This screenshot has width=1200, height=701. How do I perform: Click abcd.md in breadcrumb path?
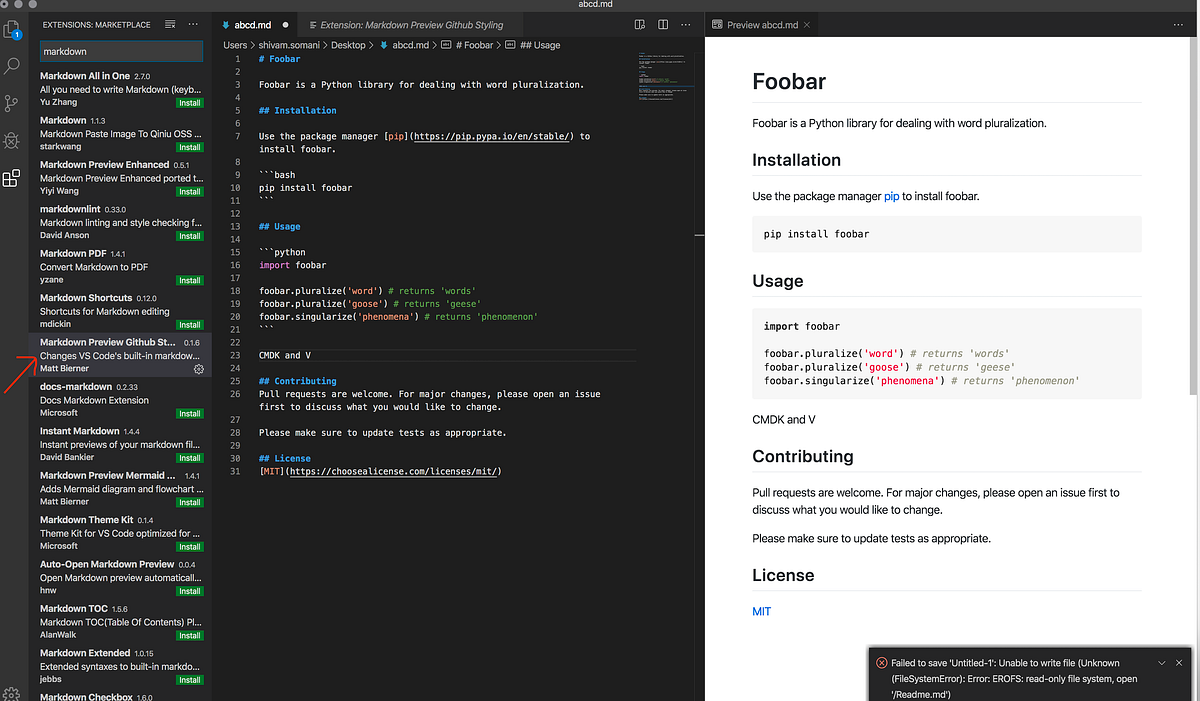click(x=410, y=45)
